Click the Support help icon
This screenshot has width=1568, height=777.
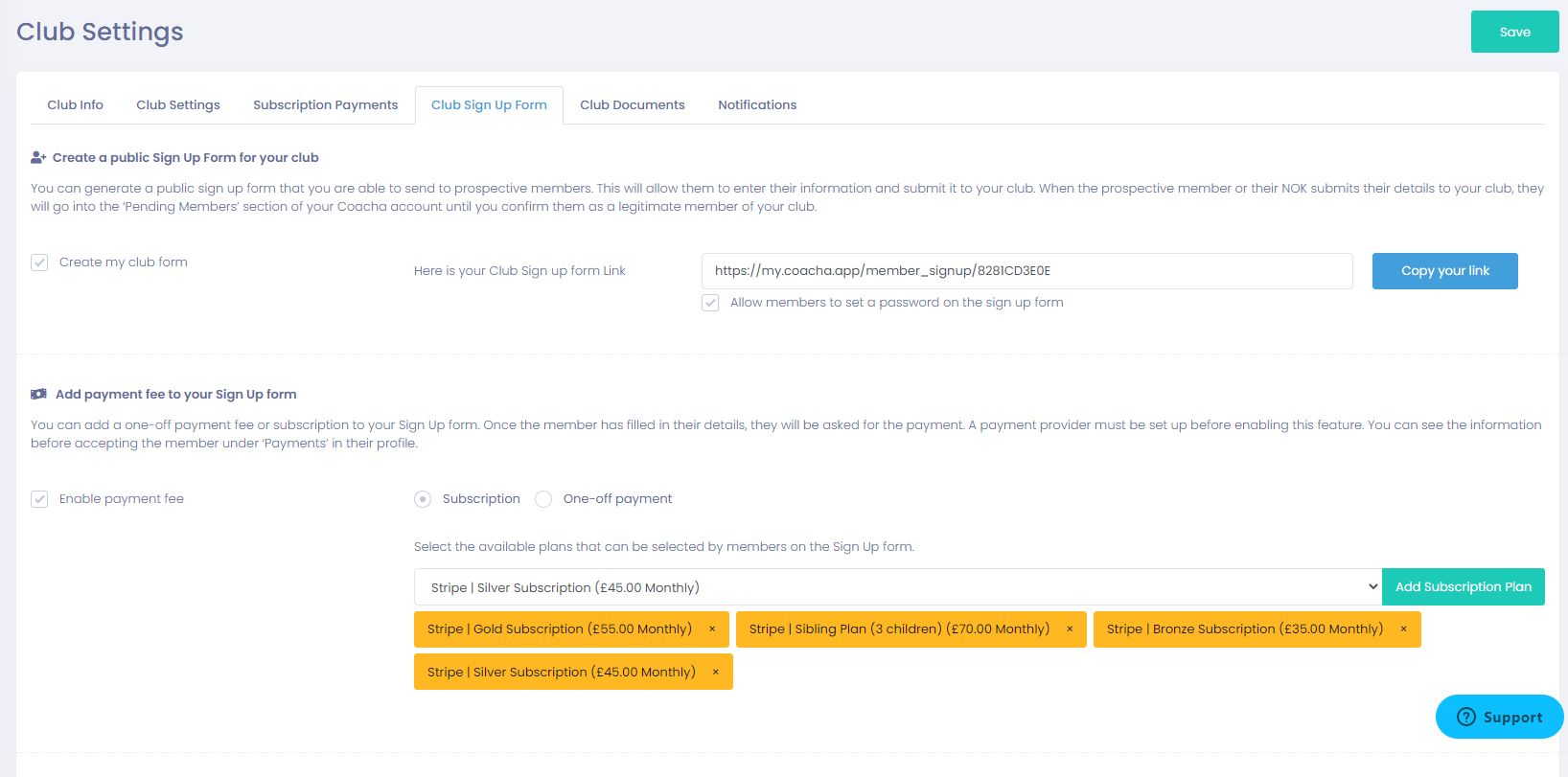tap(1465, 718)
